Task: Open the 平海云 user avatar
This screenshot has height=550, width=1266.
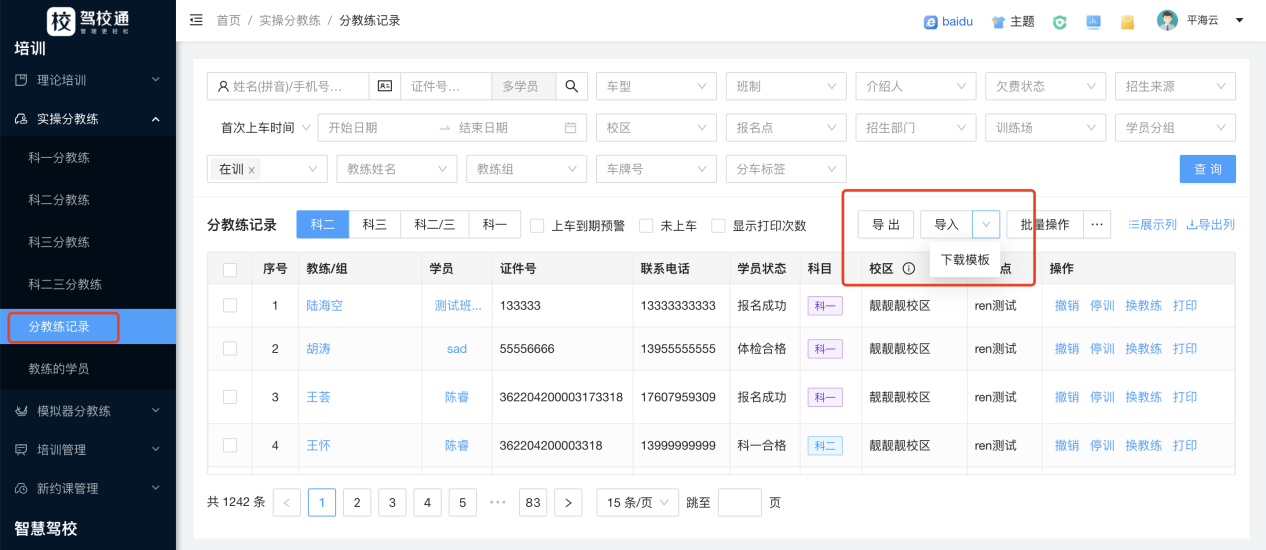Action: [1167, 20]
